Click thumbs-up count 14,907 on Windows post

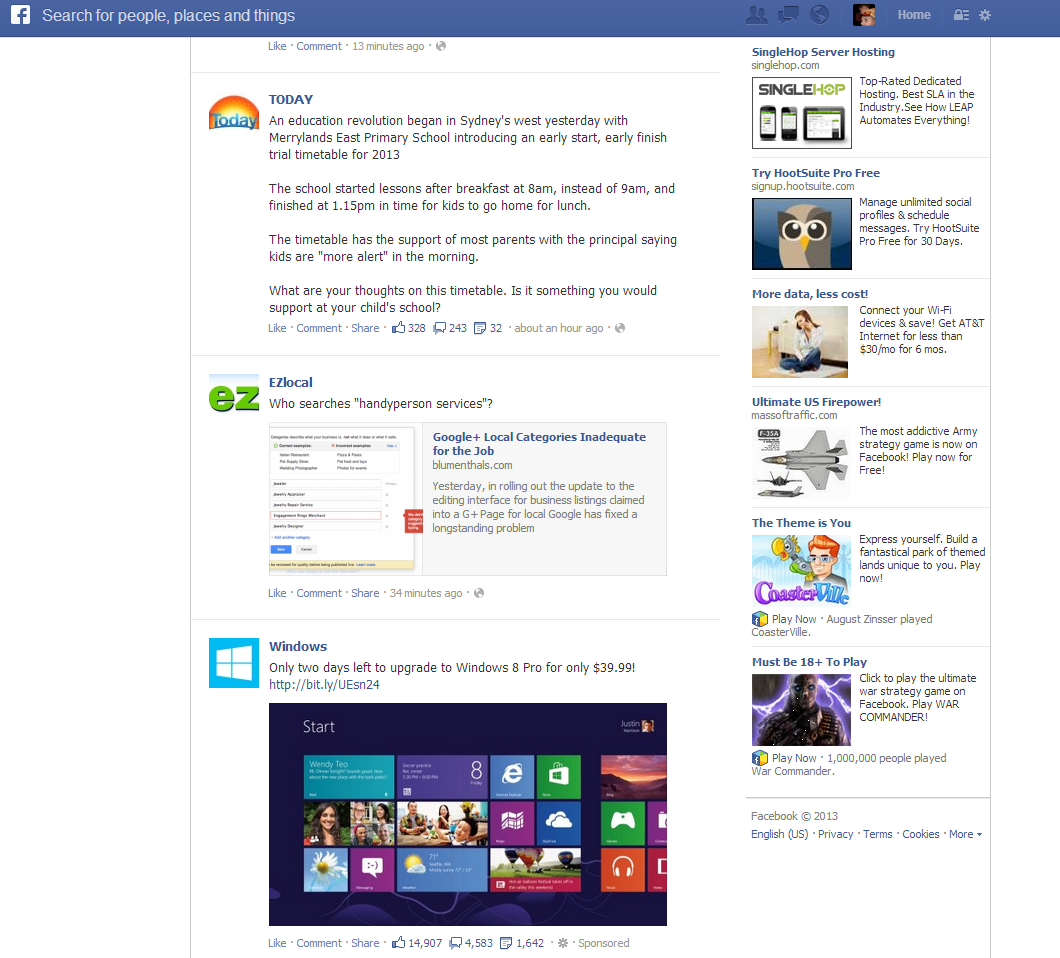[417, 943]
